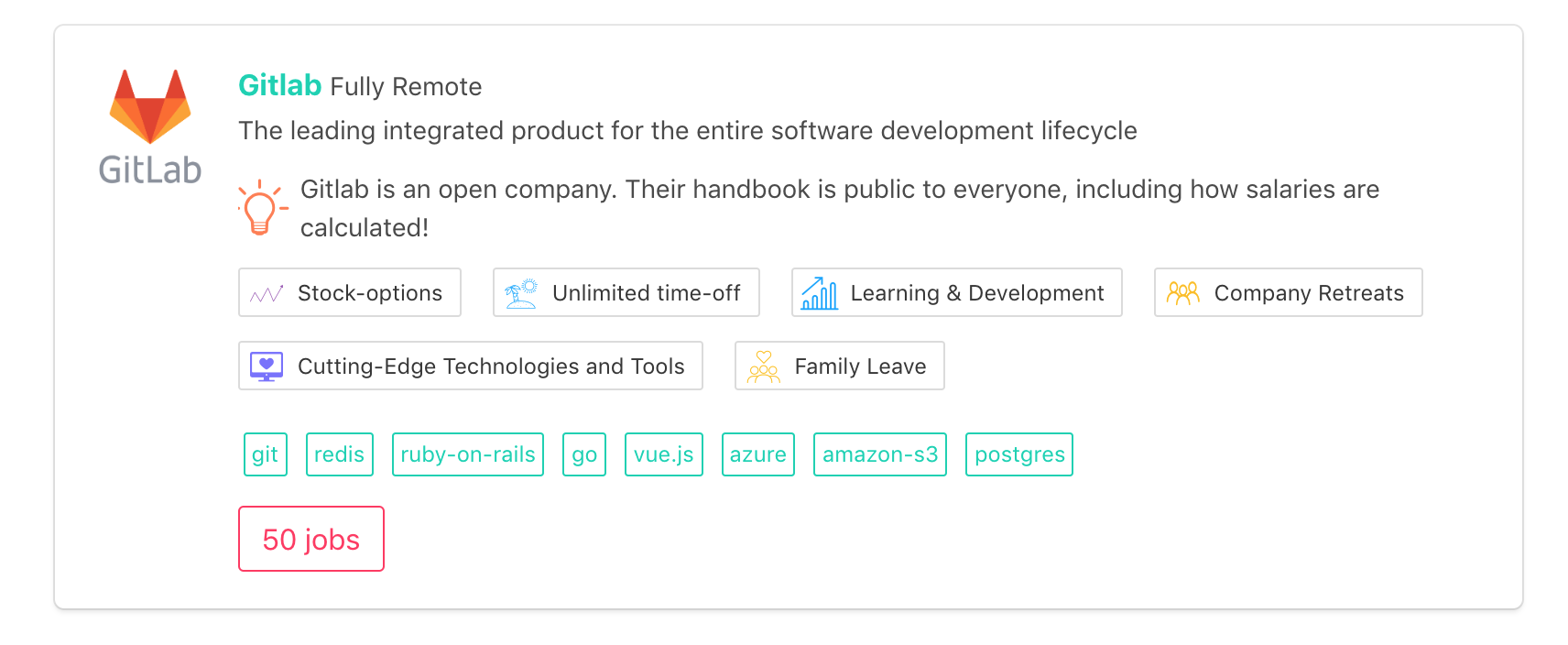Open the Gitlab company name link
The image size is (1568, 645).
pyautogui.click(x=279, y=85)
